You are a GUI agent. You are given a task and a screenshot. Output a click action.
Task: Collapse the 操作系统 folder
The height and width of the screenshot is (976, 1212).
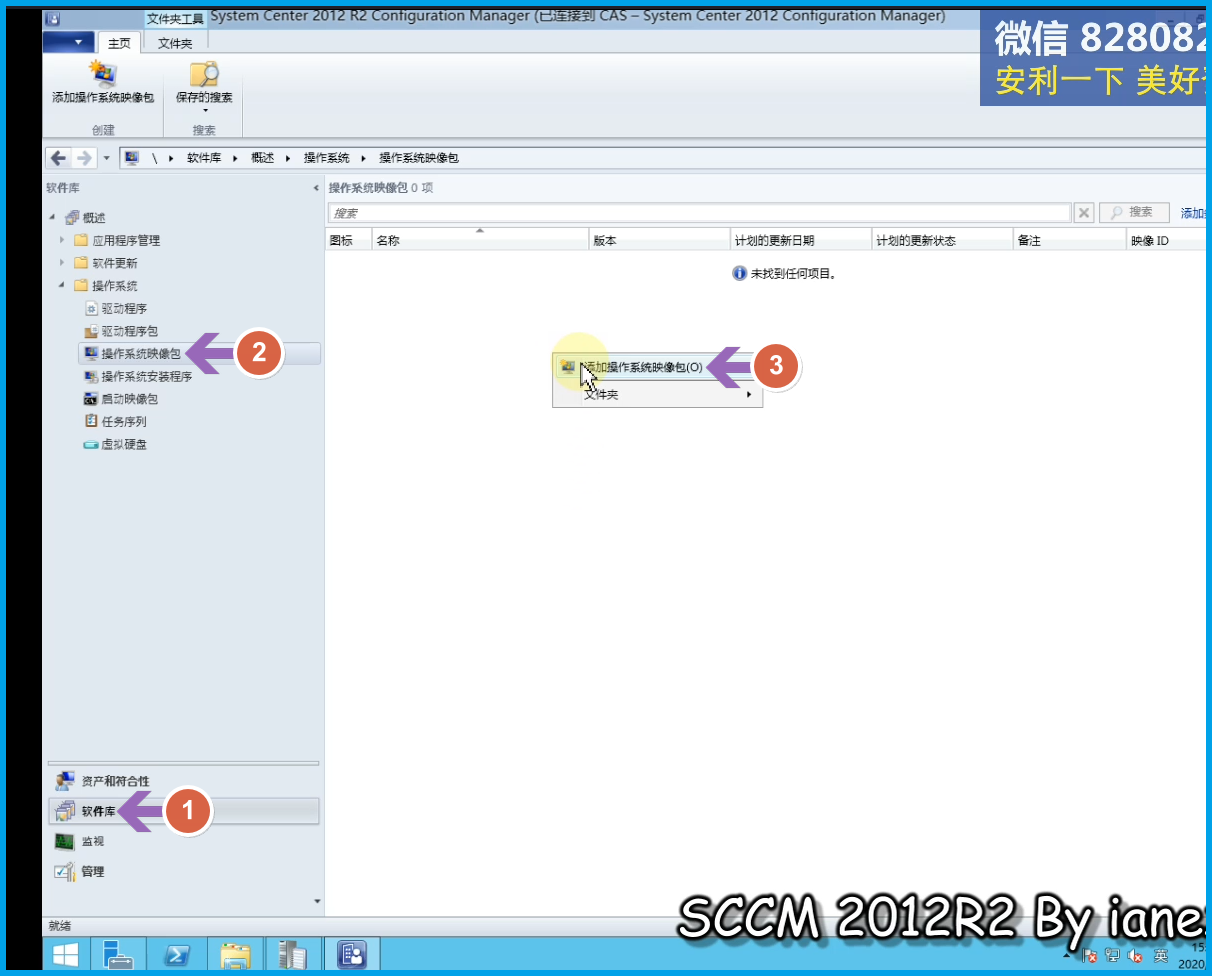pyautogui.click(x=62, y=286)
